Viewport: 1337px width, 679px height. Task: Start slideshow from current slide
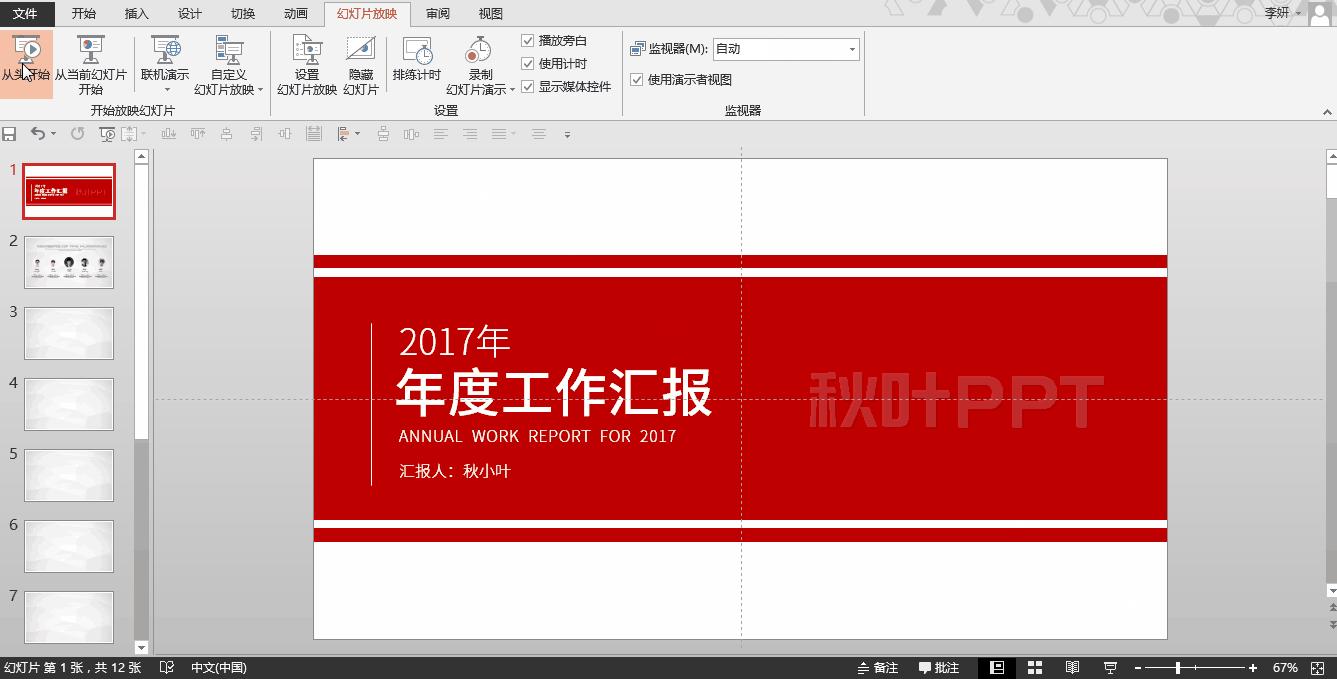coord(91,65)
